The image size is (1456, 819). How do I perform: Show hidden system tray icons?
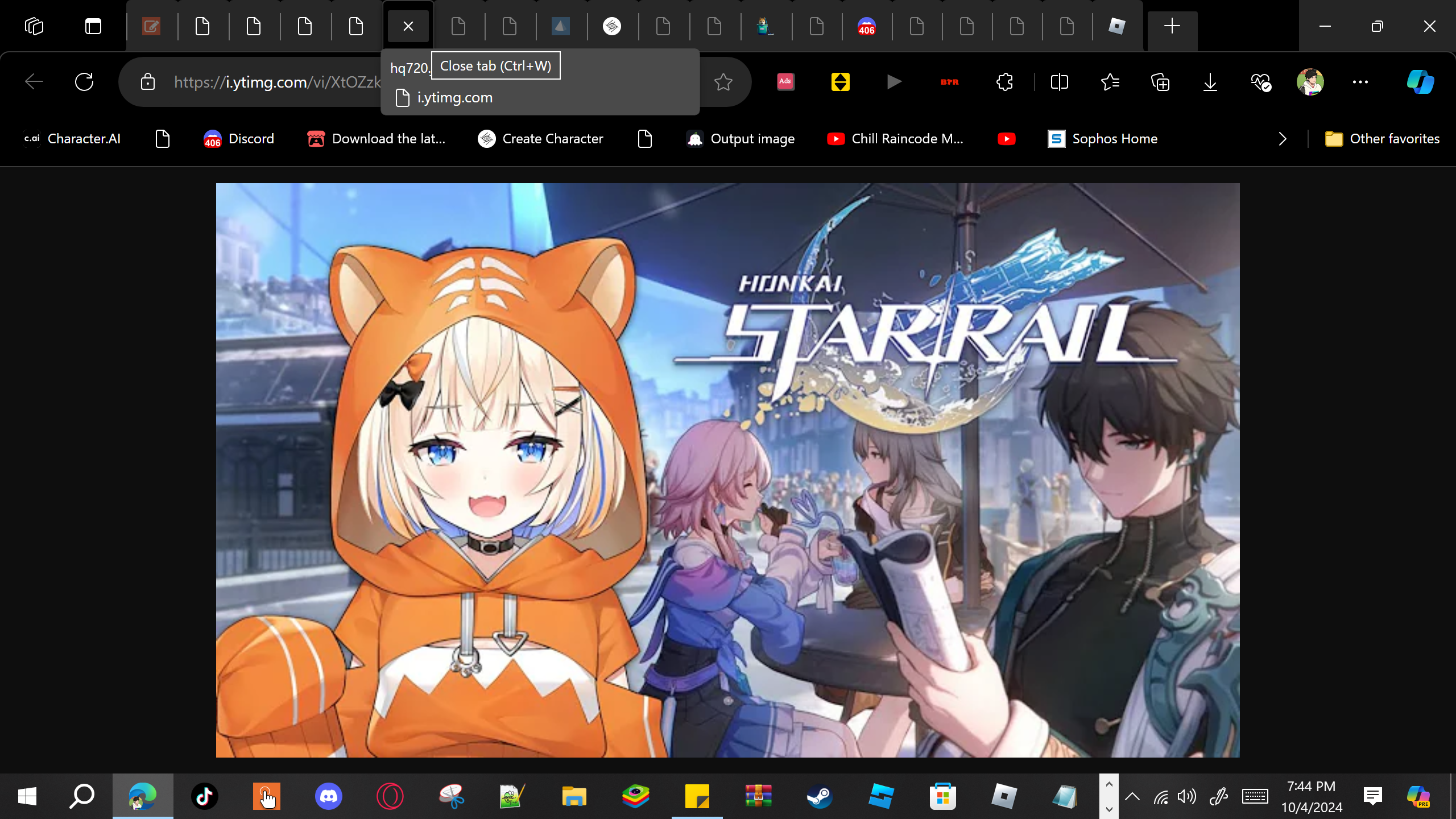pyautogui.click(x=1132, y=796)
